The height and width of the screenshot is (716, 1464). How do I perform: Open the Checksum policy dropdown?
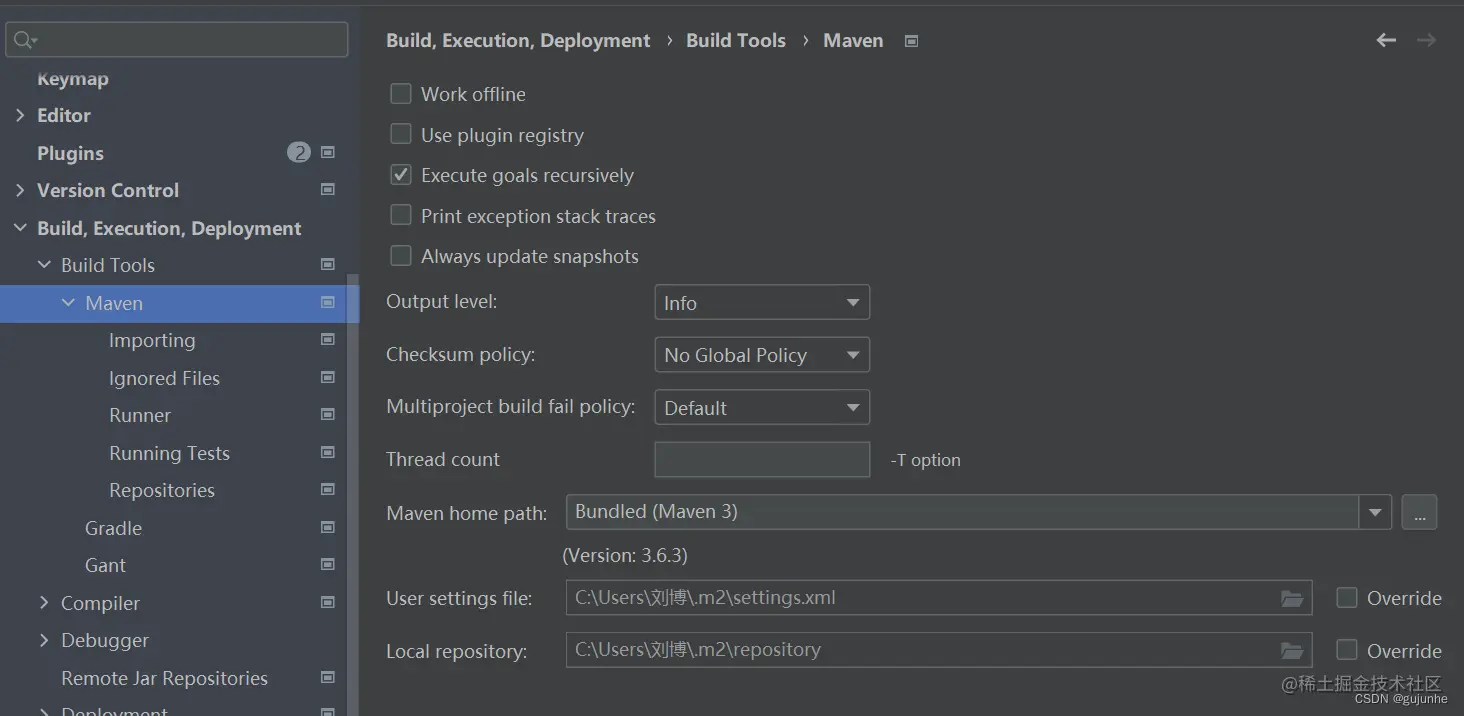[x=762, y=355]
